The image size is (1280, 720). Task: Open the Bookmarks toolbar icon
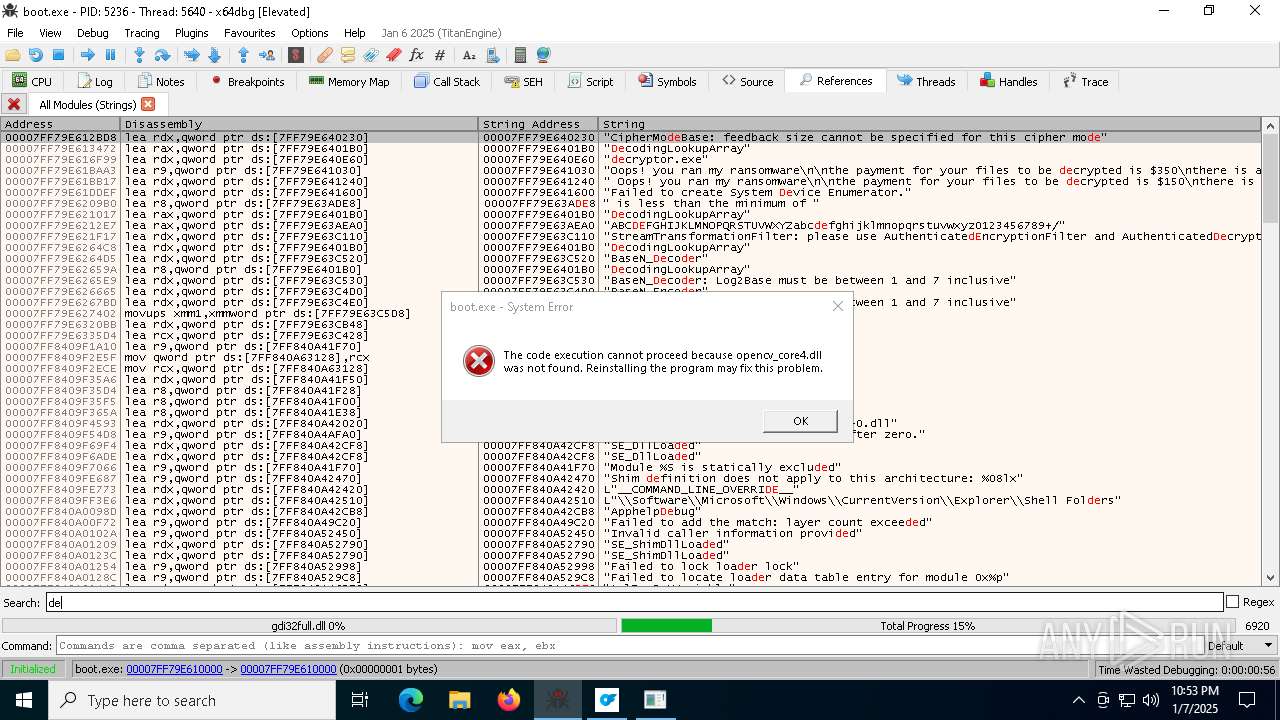[394, 55]
